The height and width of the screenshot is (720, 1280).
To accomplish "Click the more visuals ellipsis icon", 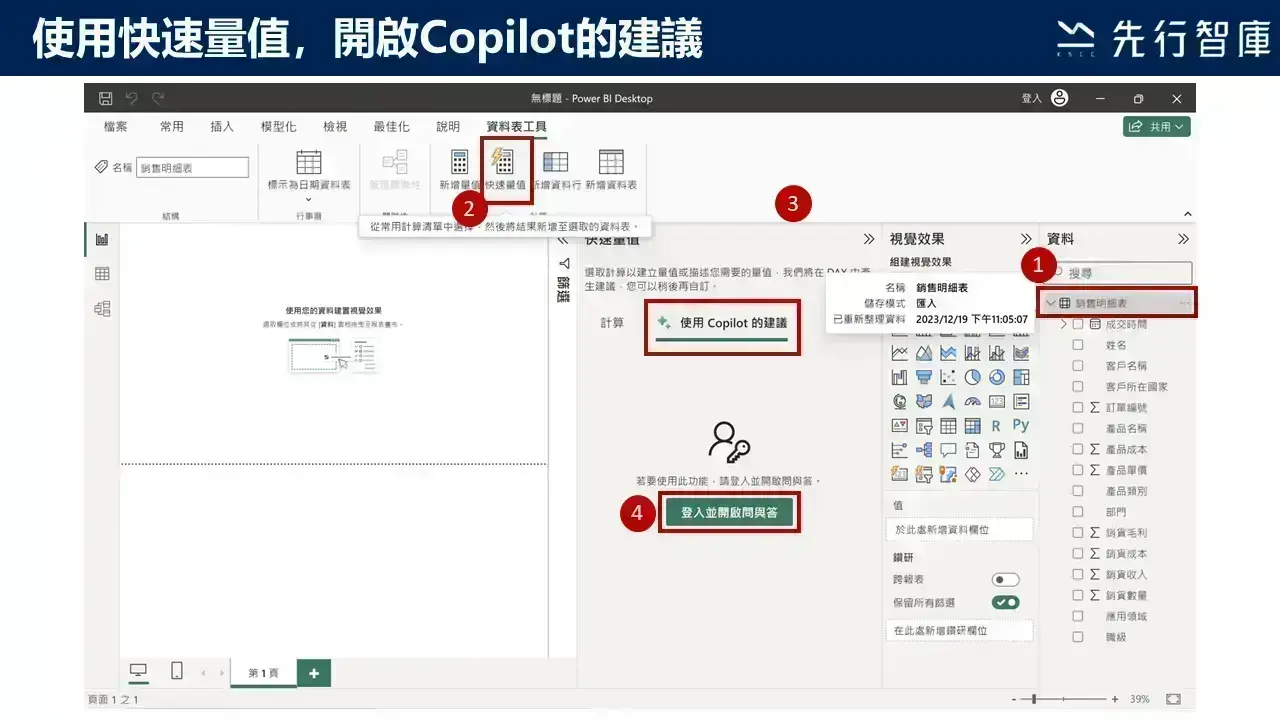I will [x=1021, y=474].
